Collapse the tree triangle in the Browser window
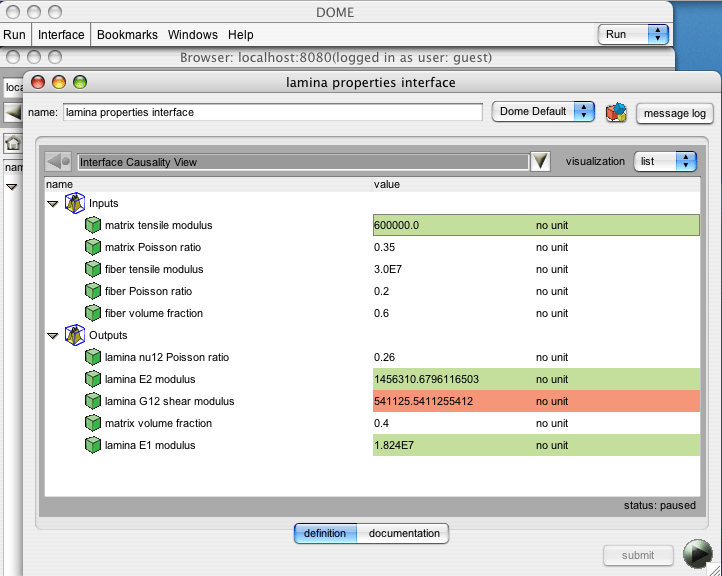 pos(12,187)
